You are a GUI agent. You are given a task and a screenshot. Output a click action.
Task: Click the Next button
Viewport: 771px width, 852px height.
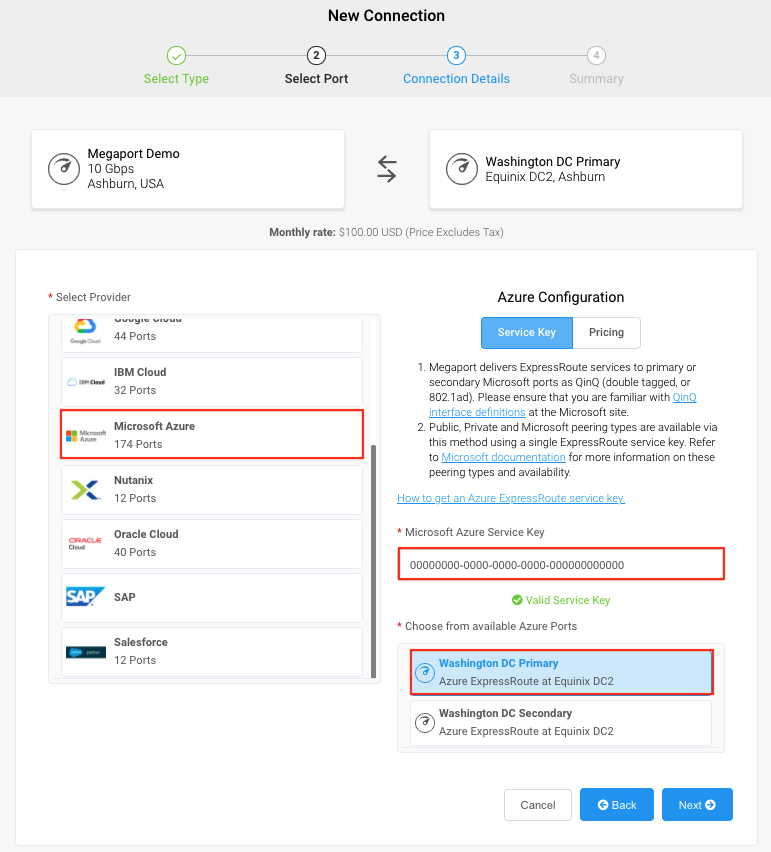pos(697,805)
